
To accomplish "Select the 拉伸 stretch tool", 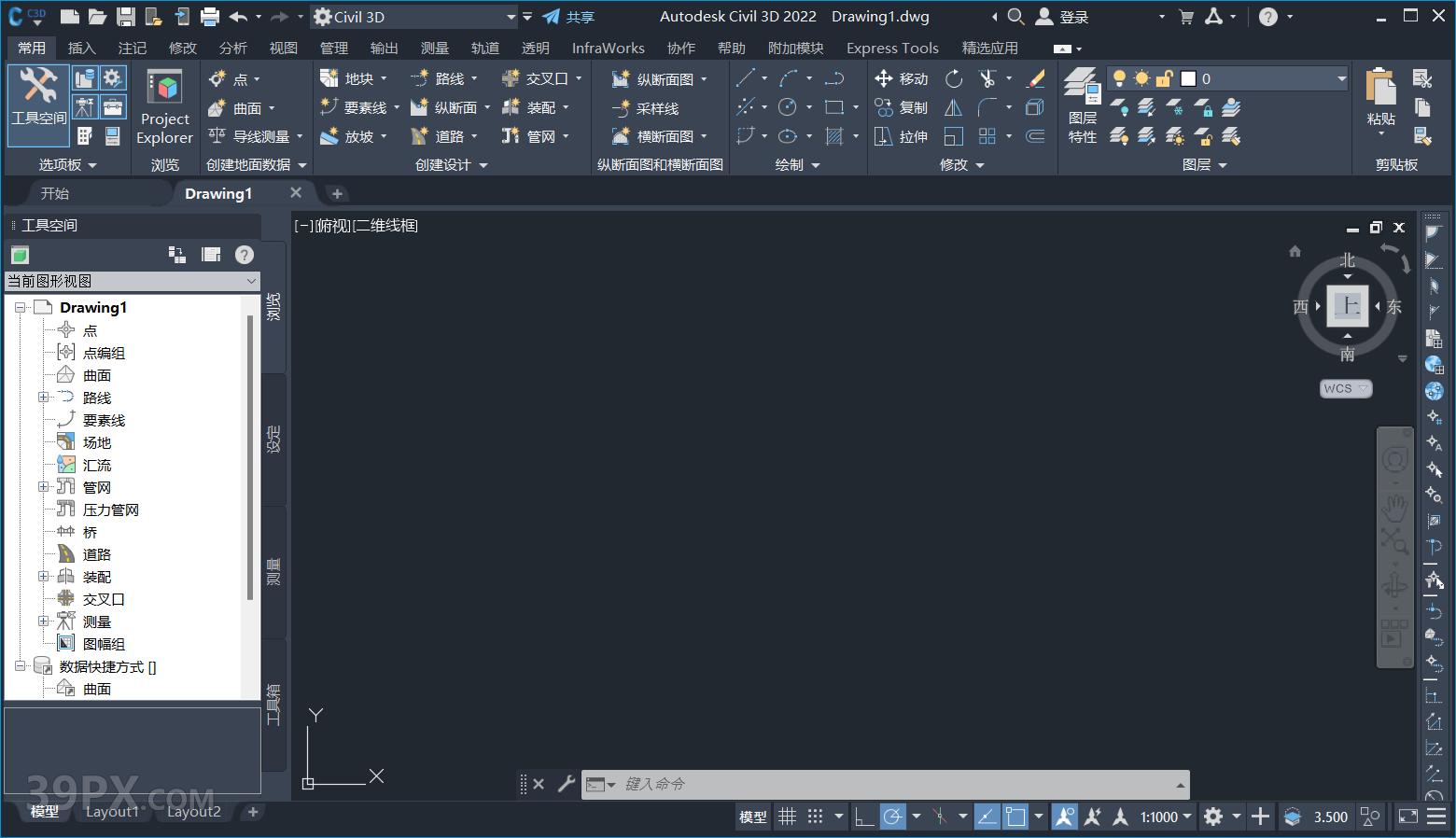I will click(x=902, y=136).
